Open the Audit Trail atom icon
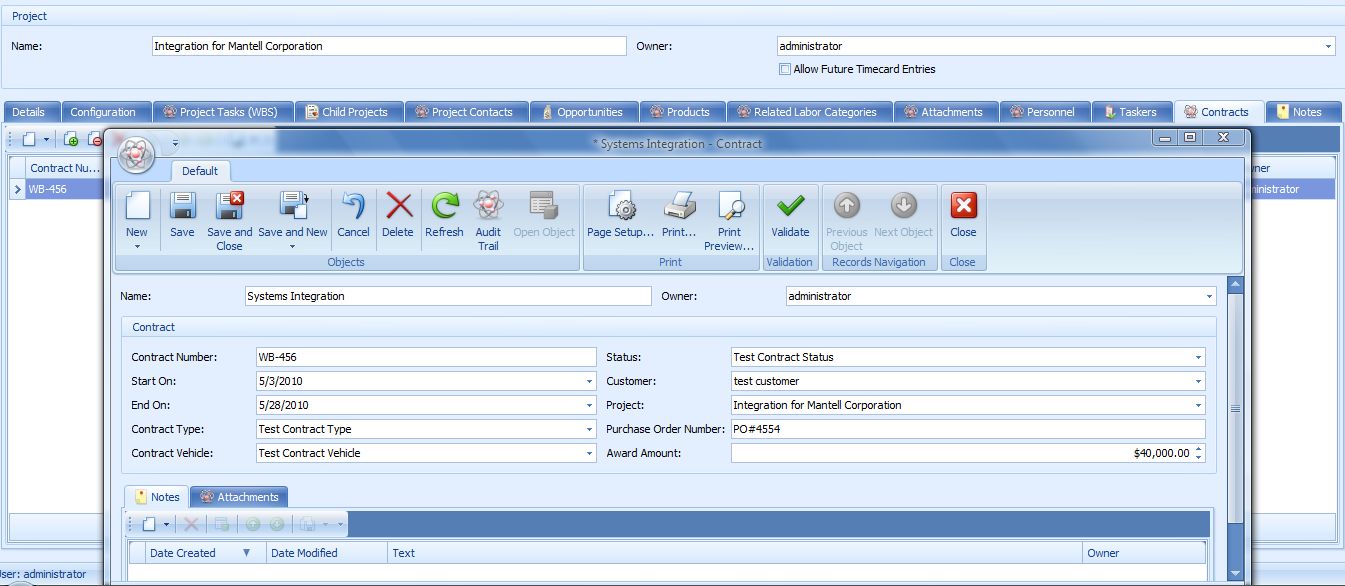 click(x=488, y=206)
